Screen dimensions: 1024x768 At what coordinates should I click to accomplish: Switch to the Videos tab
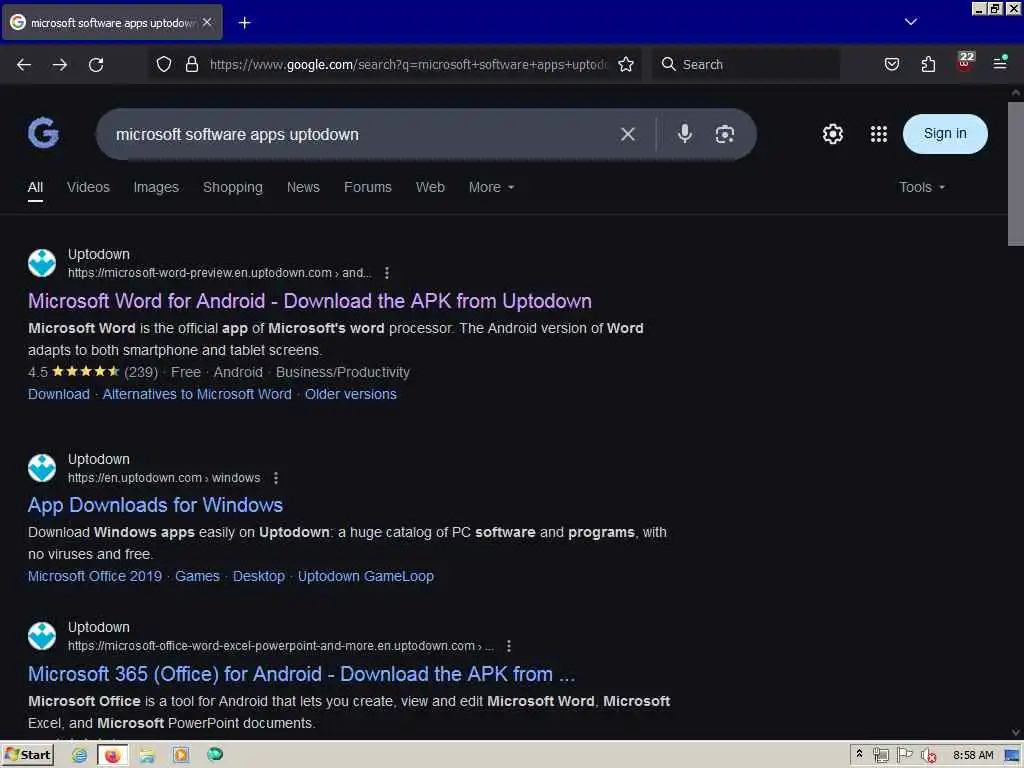(x=88, y=187)
